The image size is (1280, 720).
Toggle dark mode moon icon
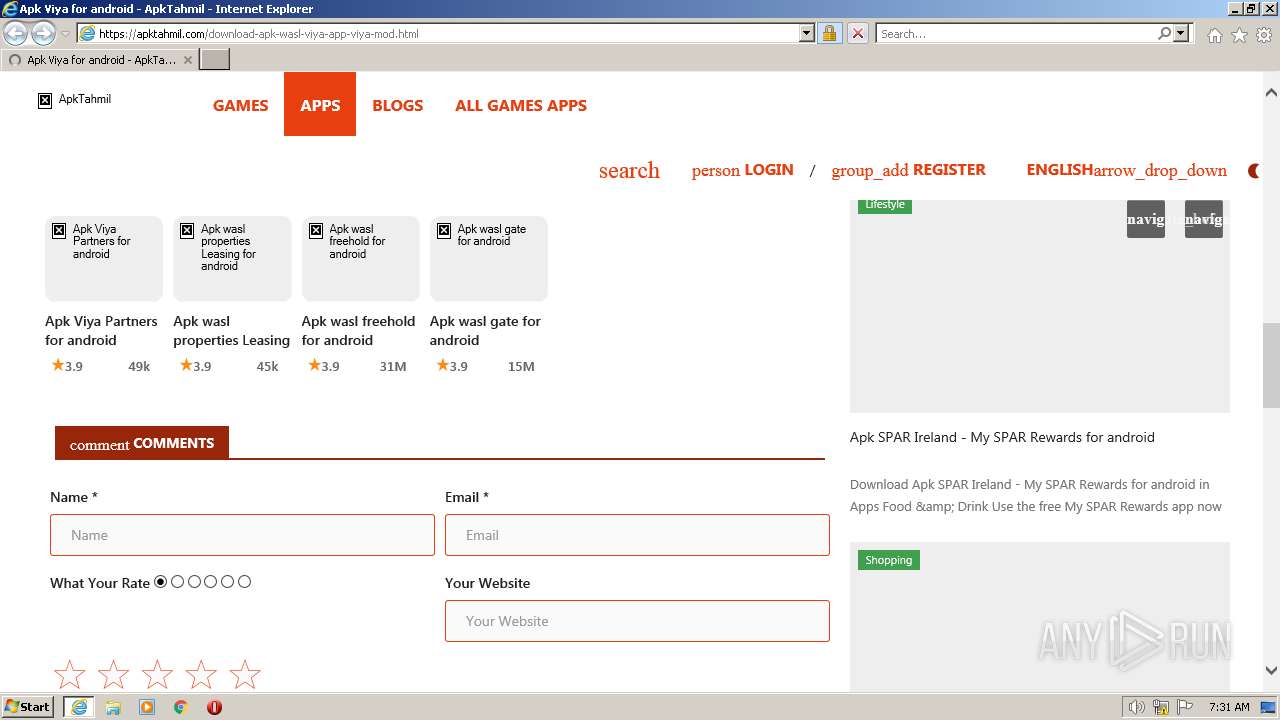click(x=1254, y=171)
